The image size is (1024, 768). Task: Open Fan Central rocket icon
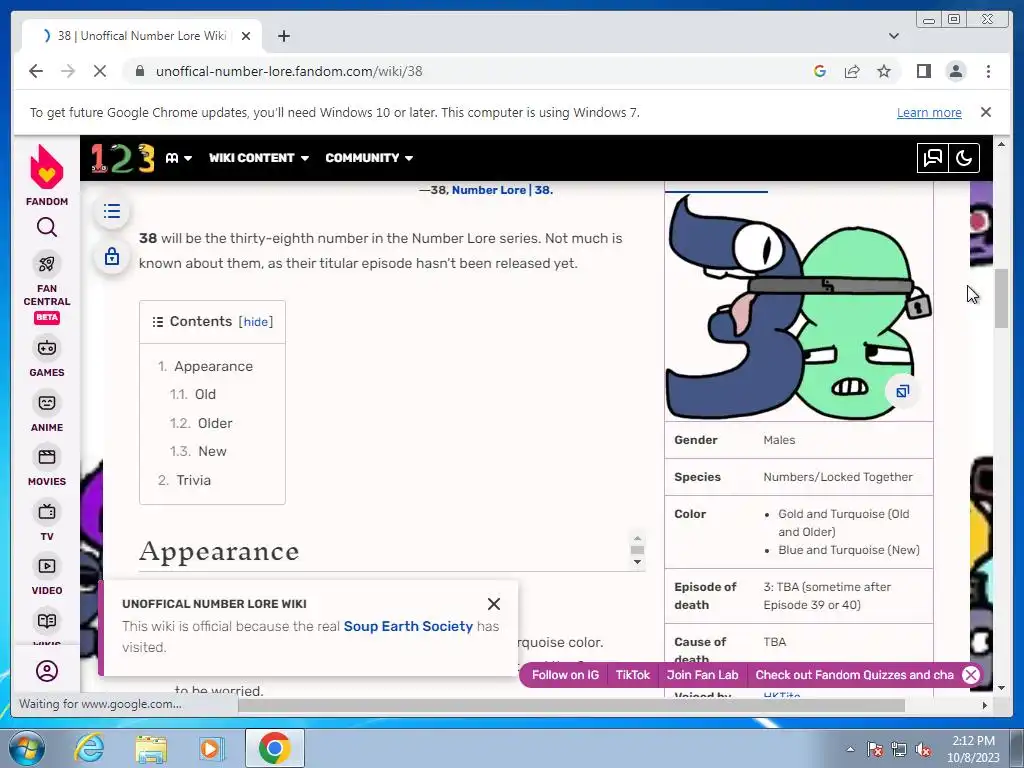(x=46, y=264)
